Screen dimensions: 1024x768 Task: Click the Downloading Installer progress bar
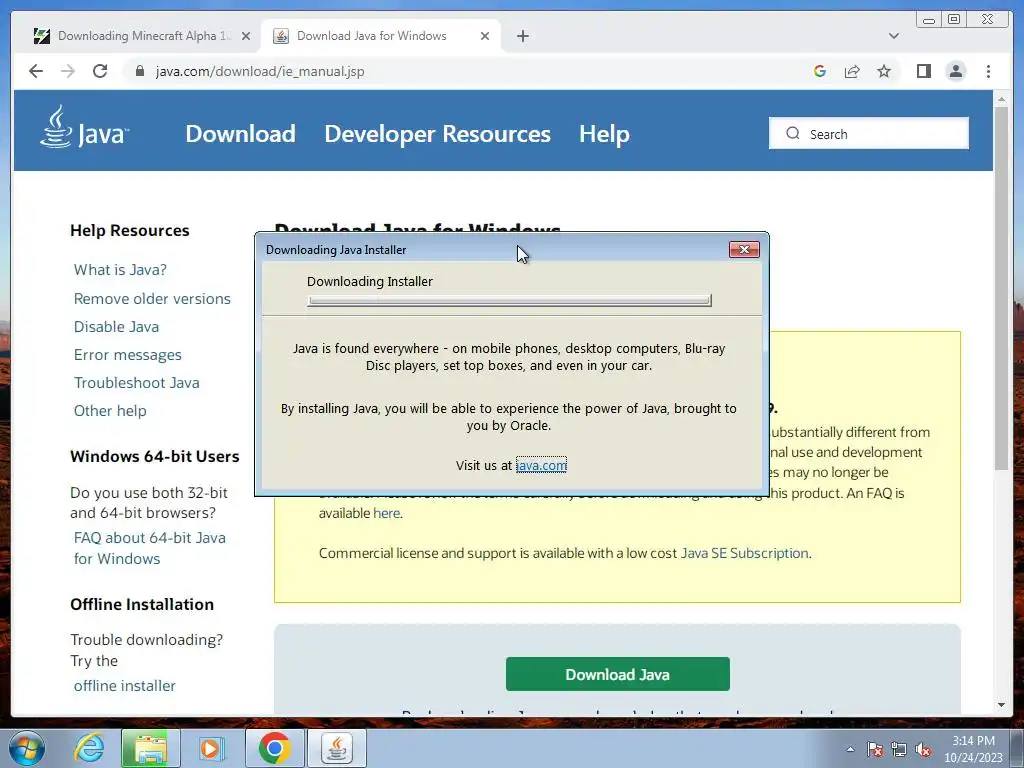[x=509, y=300]
